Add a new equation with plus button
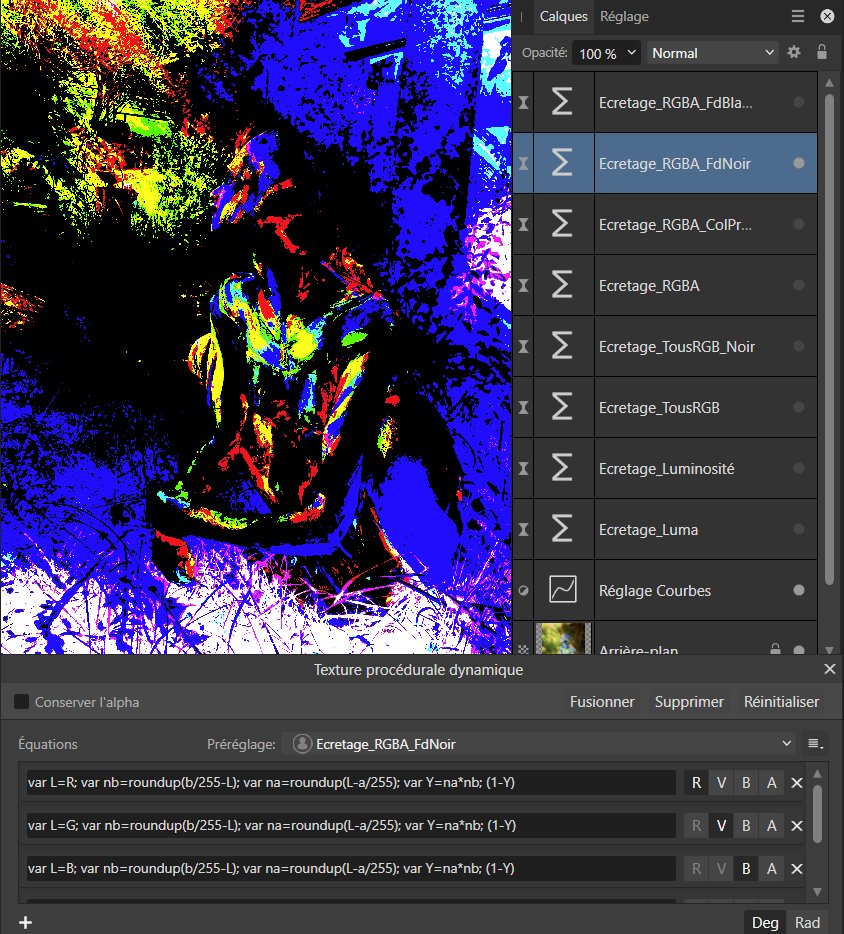This screenshot has width=844, height=934. tap(26, 923)
